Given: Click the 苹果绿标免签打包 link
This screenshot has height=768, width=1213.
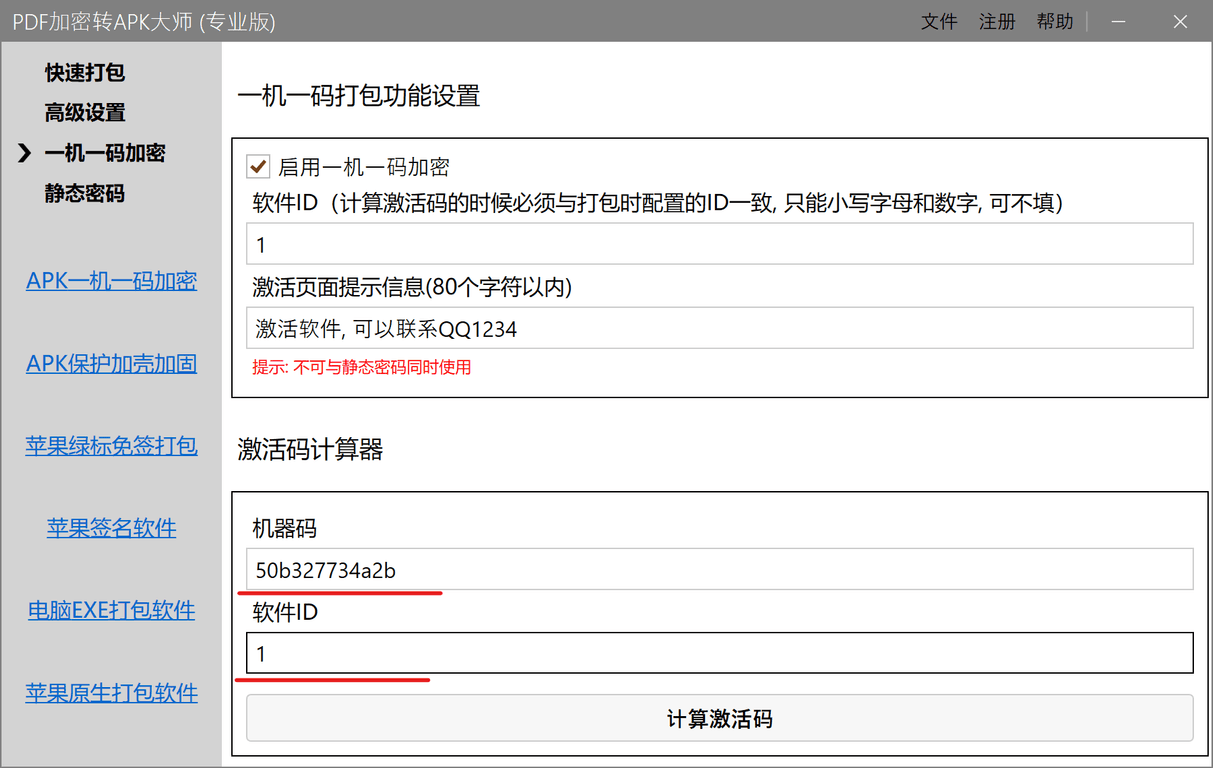Looking at the screenshot, I should (111, 445).
